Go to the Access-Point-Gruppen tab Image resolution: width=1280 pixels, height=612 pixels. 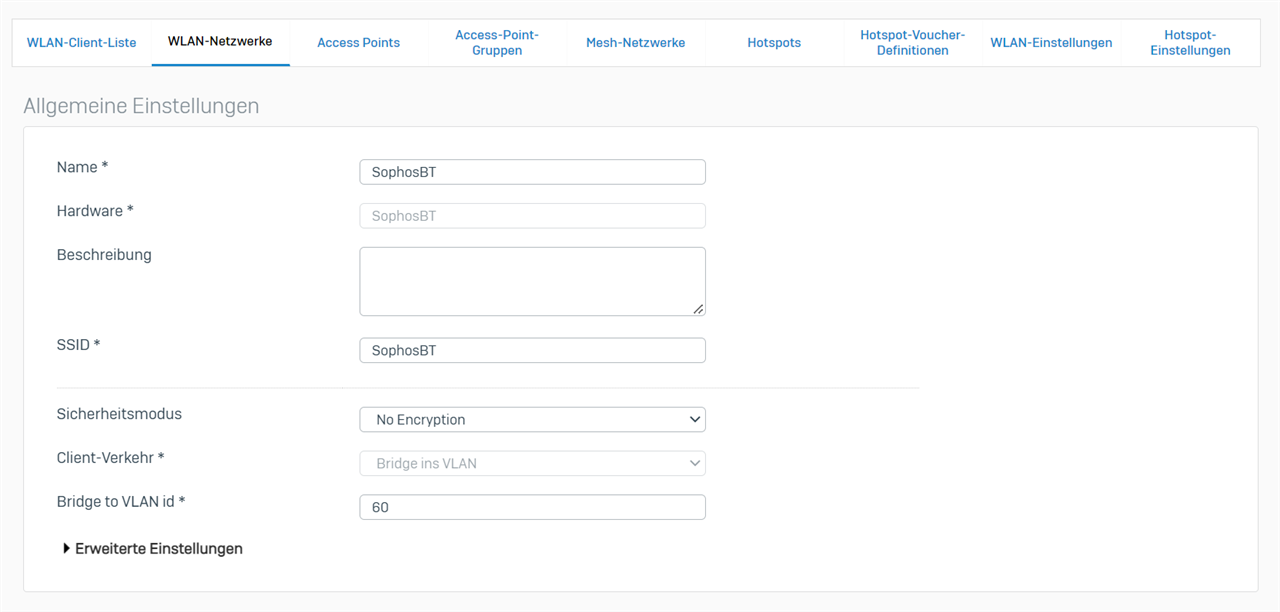tap(497, 43)
